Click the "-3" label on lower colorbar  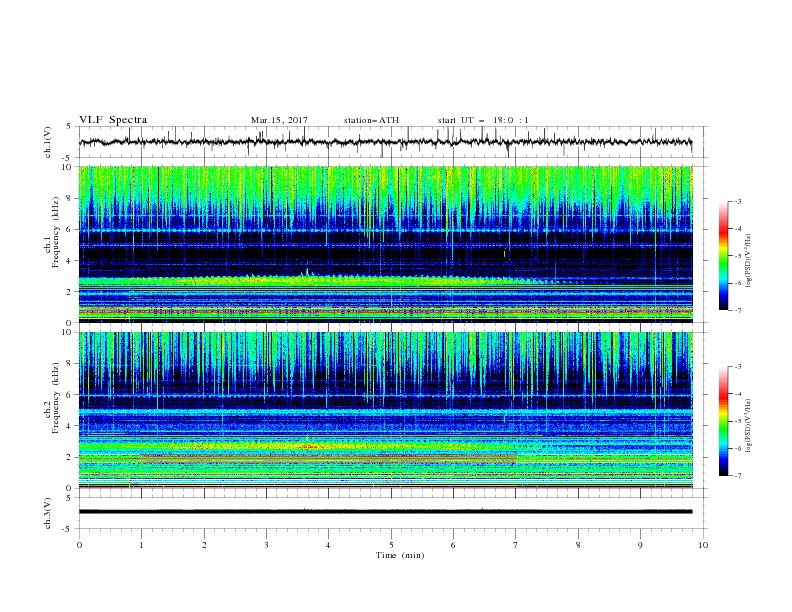click(x=737, y=367)
